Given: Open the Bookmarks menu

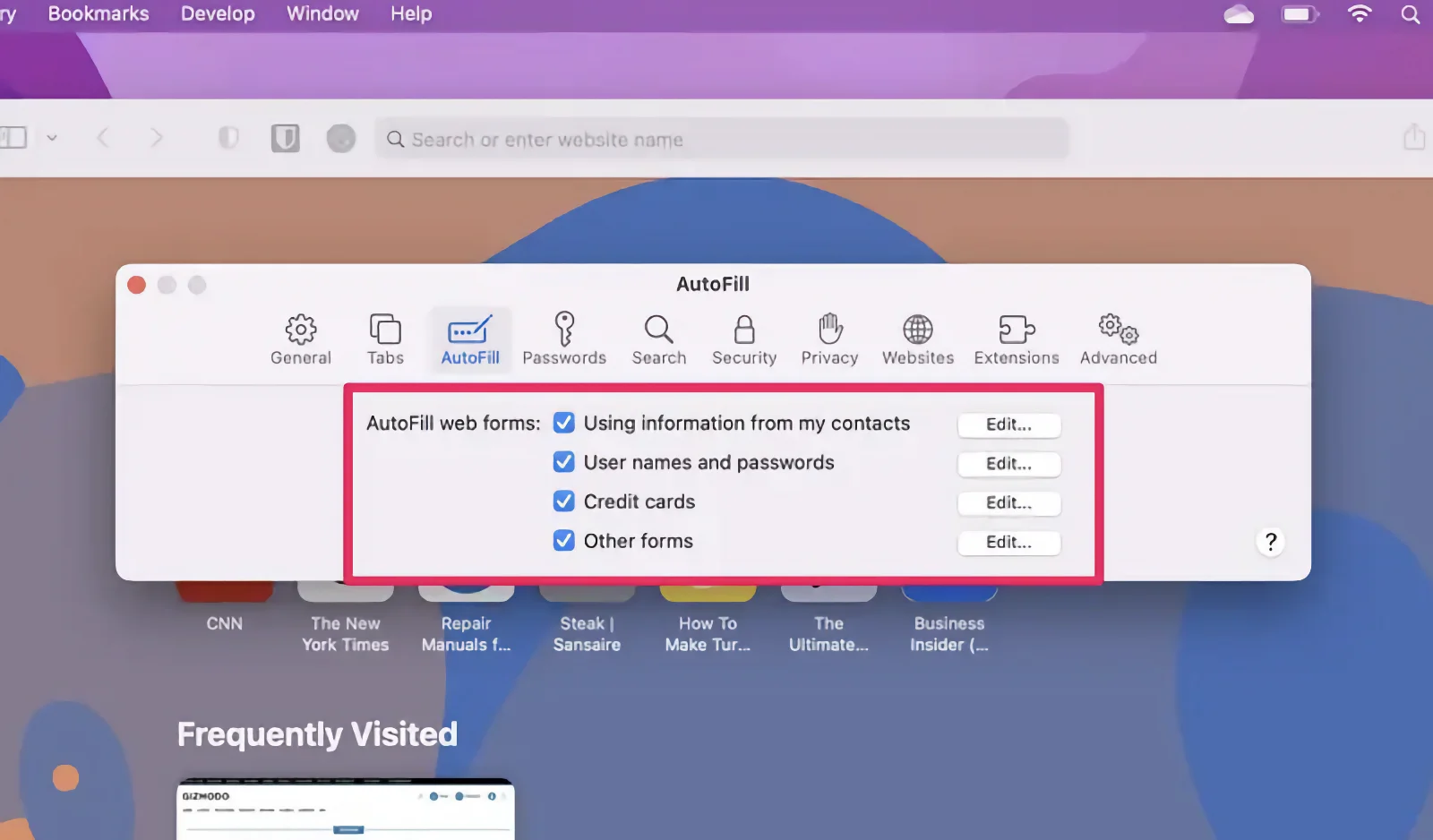Looking at the screenshot, I should (99, 14).
